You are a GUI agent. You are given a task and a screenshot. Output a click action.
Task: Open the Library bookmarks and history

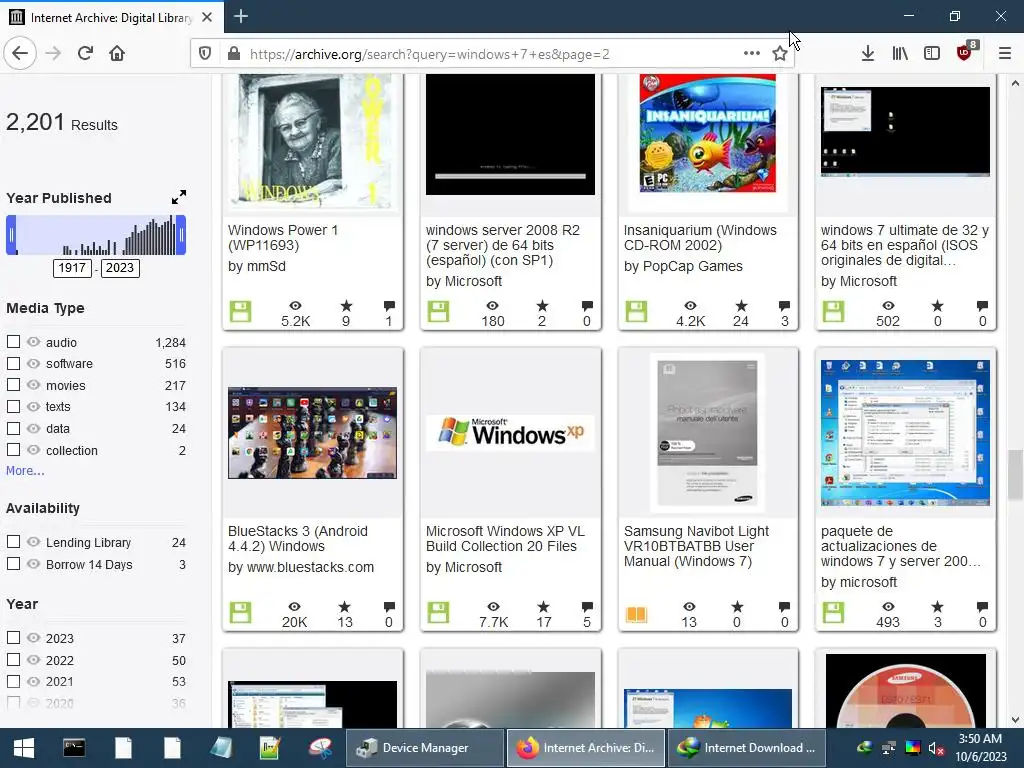tap(900, 54)
